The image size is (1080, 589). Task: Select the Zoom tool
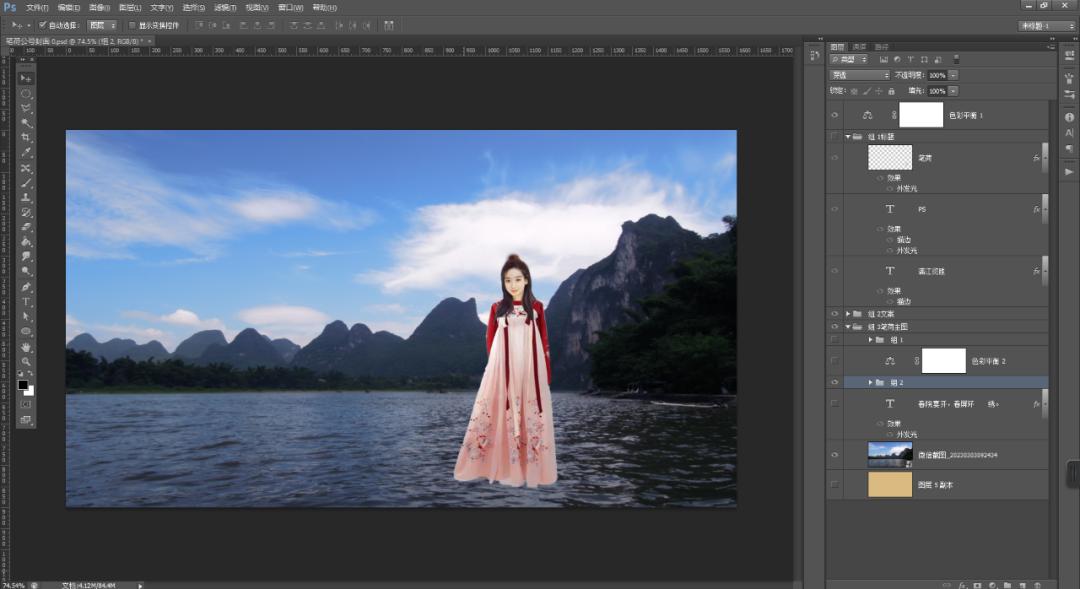[26, 361]
